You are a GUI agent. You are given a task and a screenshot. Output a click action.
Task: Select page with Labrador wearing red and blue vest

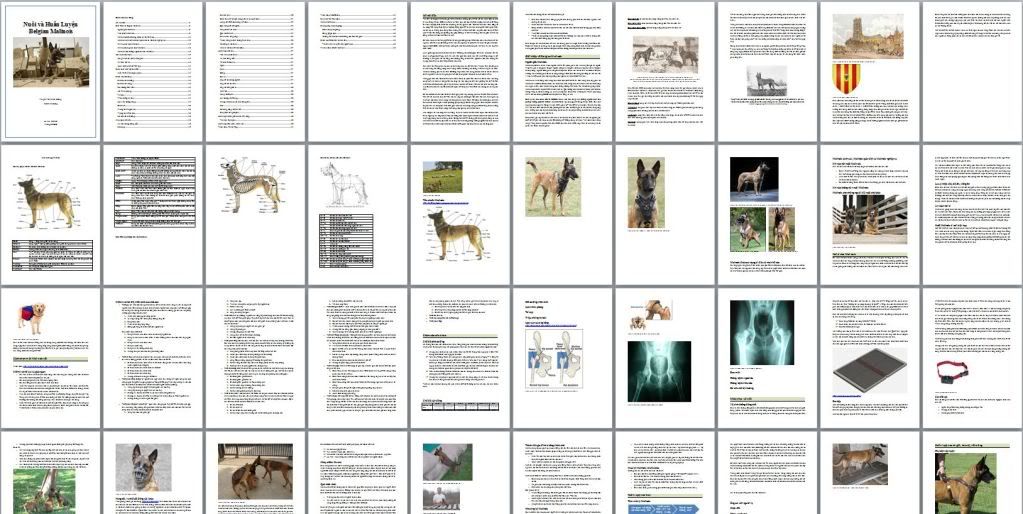[x=51, y=357]
